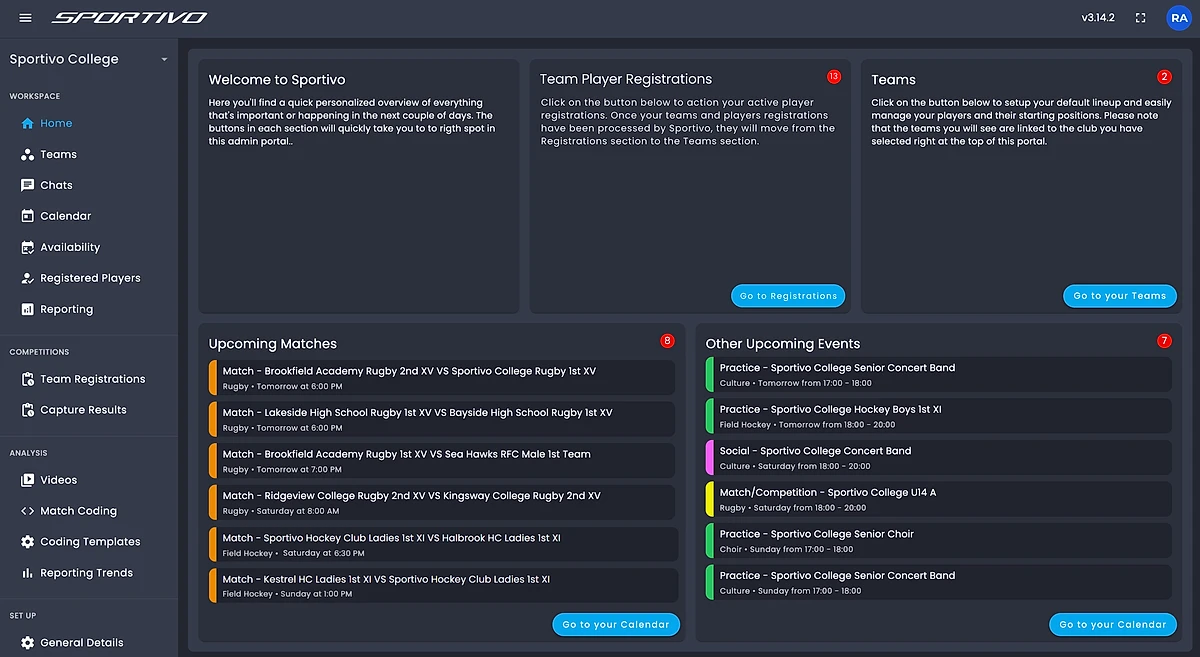The image size is (1200, 657).
Task: Open Sunday's Senior Concert Band practice event
Action: pyautogui.click(x=938, y=582)
